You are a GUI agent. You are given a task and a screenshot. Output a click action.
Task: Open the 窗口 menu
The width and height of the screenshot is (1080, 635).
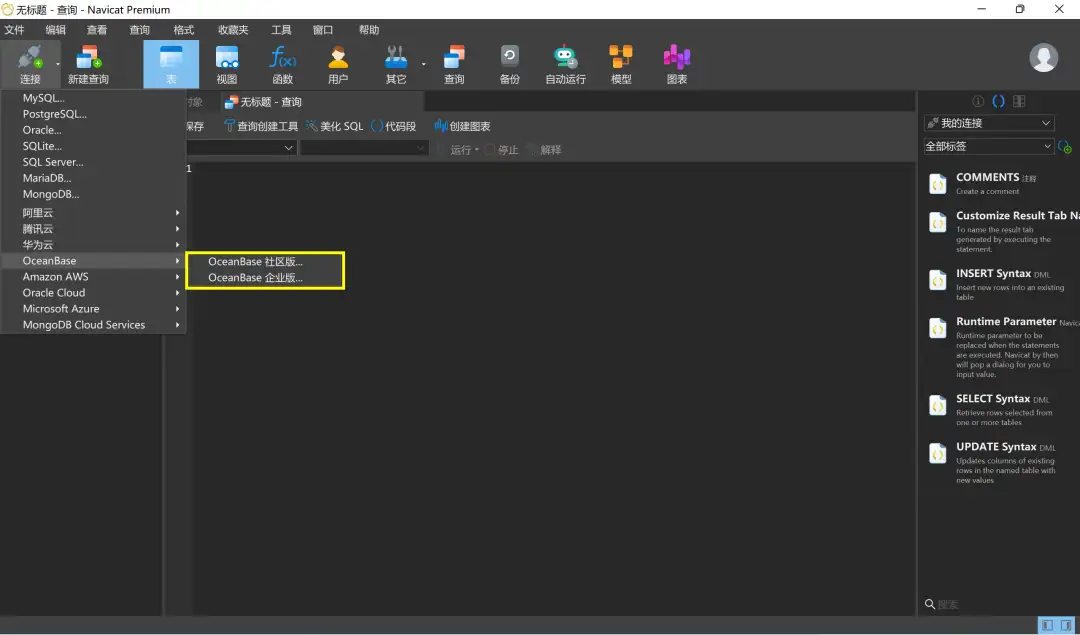click(323, 30)
